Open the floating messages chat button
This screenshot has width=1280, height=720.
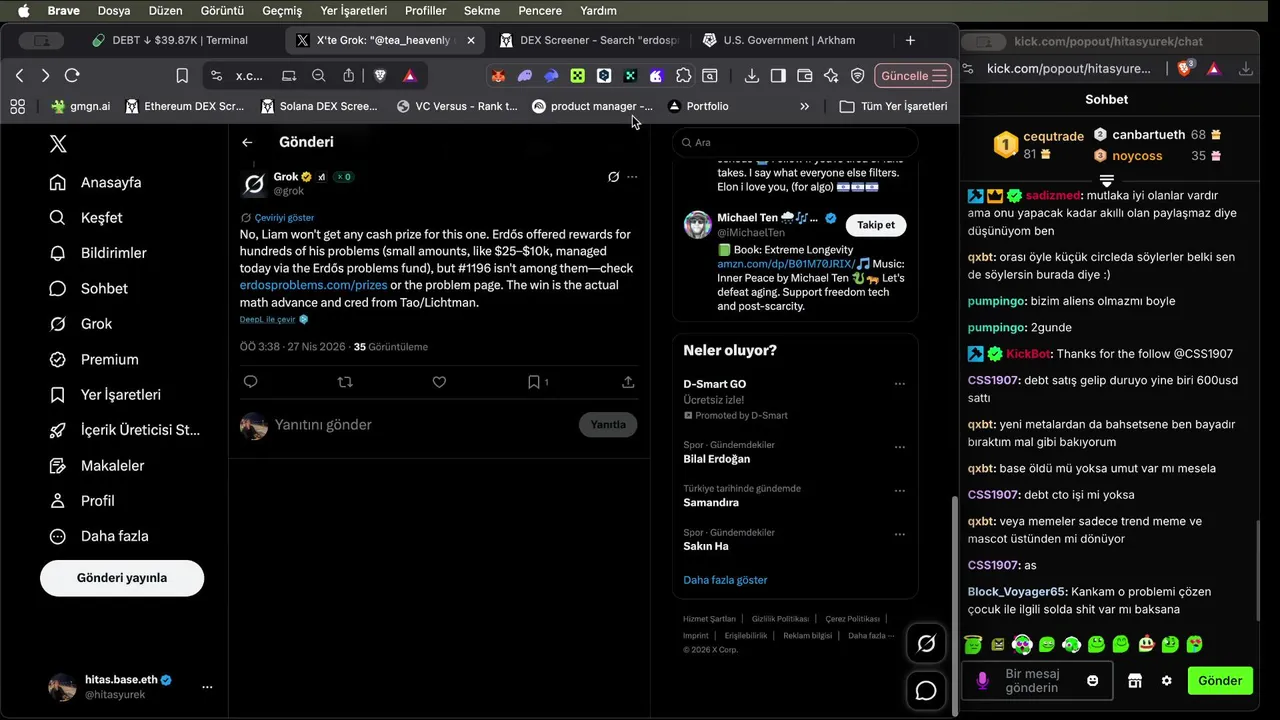tap(926, 691)
